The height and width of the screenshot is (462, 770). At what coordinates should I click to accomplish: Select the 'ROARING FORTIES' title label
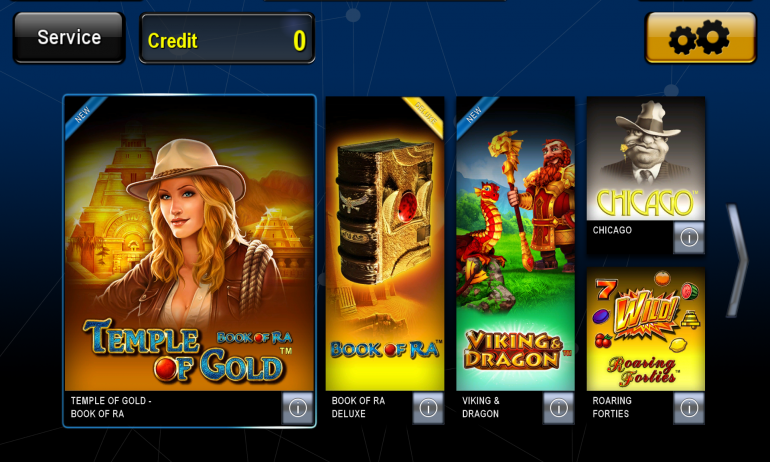coord(612,407)
